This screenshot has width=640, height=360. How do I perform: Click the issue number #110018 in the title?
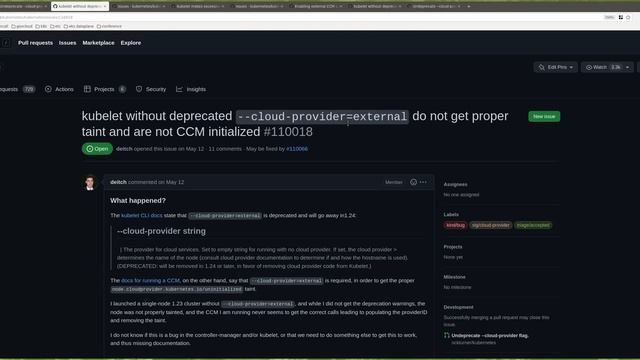click(288, 132)
